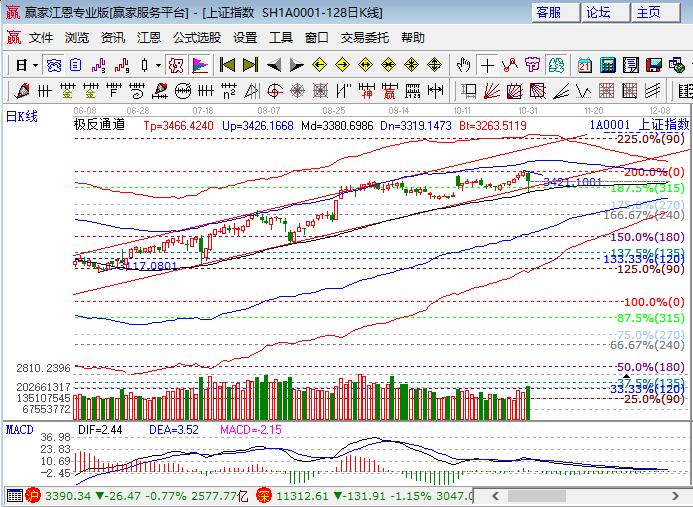The height and width of the screenshot is (507, 693).
Task: Click the MACD indicator label
Action: tap(20, 429)
